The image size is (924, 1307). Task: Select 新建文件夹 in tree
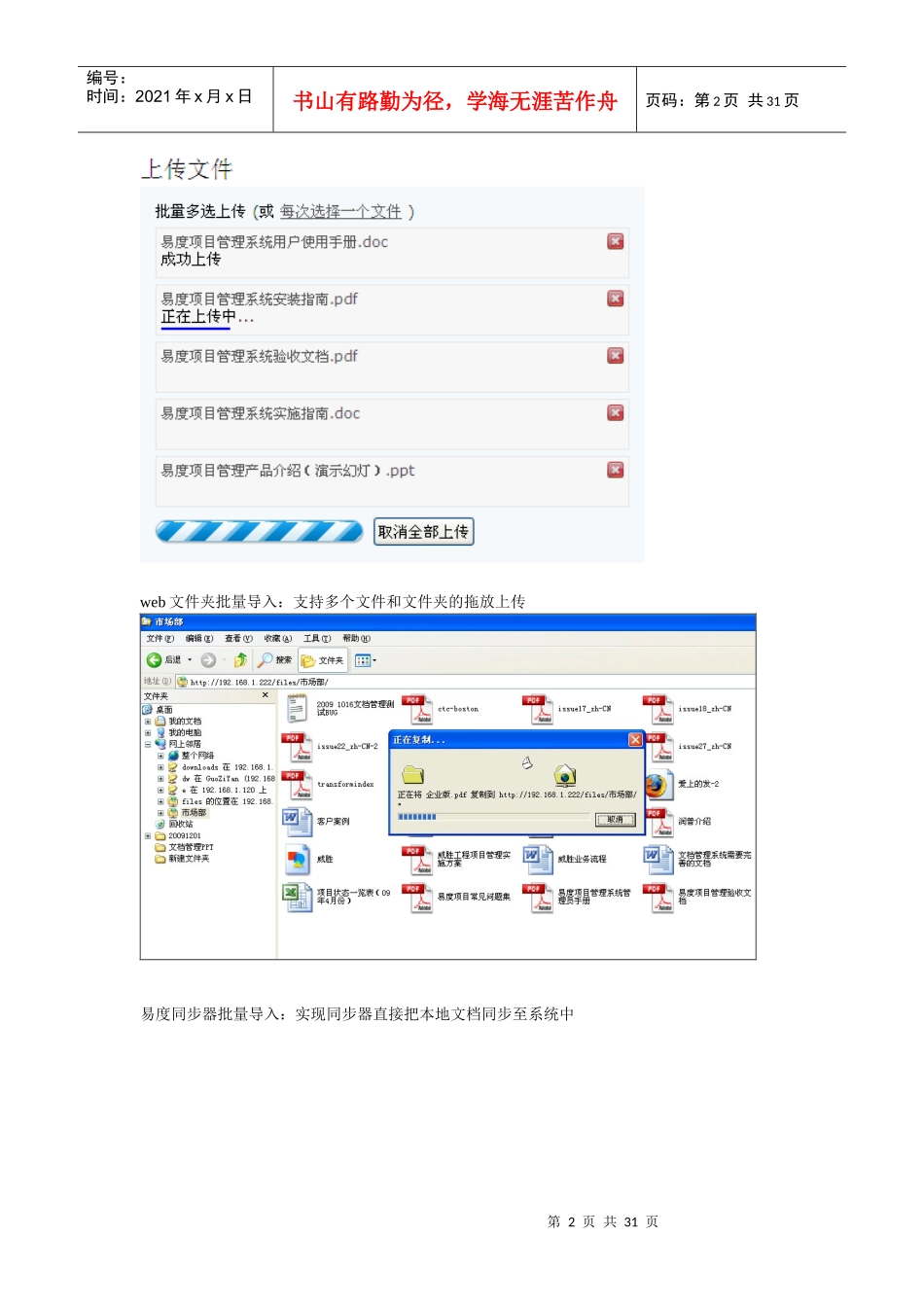189,859
